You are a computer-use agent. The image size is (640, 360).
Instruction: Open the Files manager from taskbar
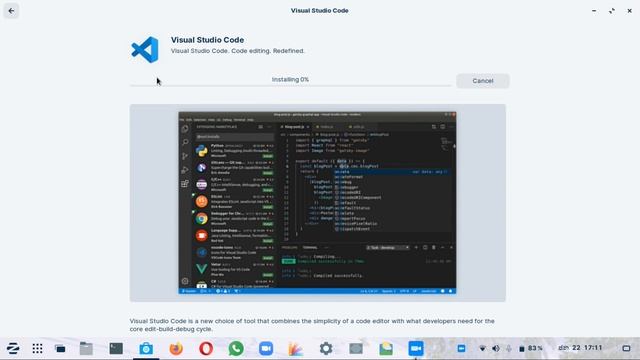(x=86, y=349)
